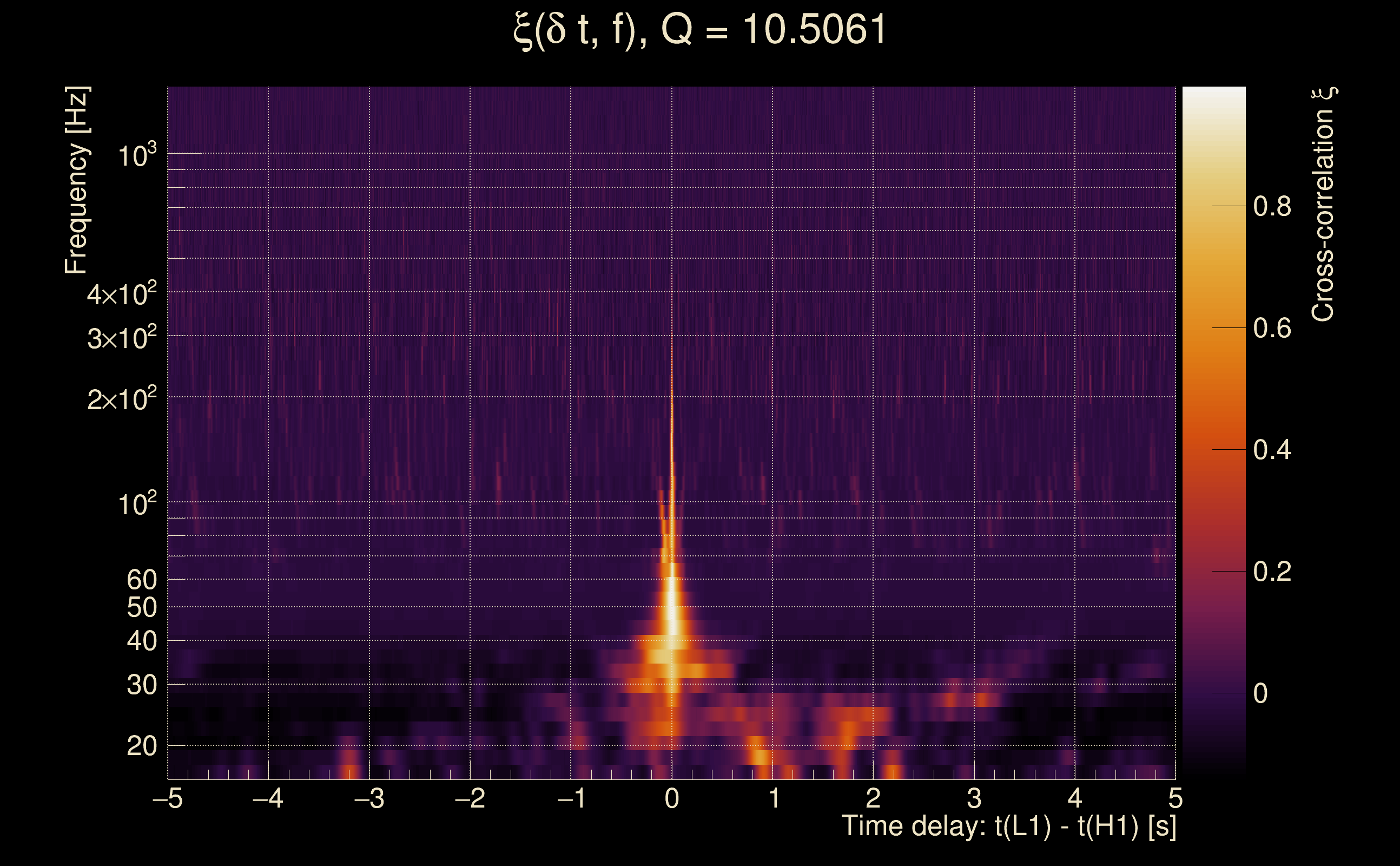Click the 0 time-delay tick label on x-axis
This screenshot has height=866, width=1400.
tap(671, 798)
